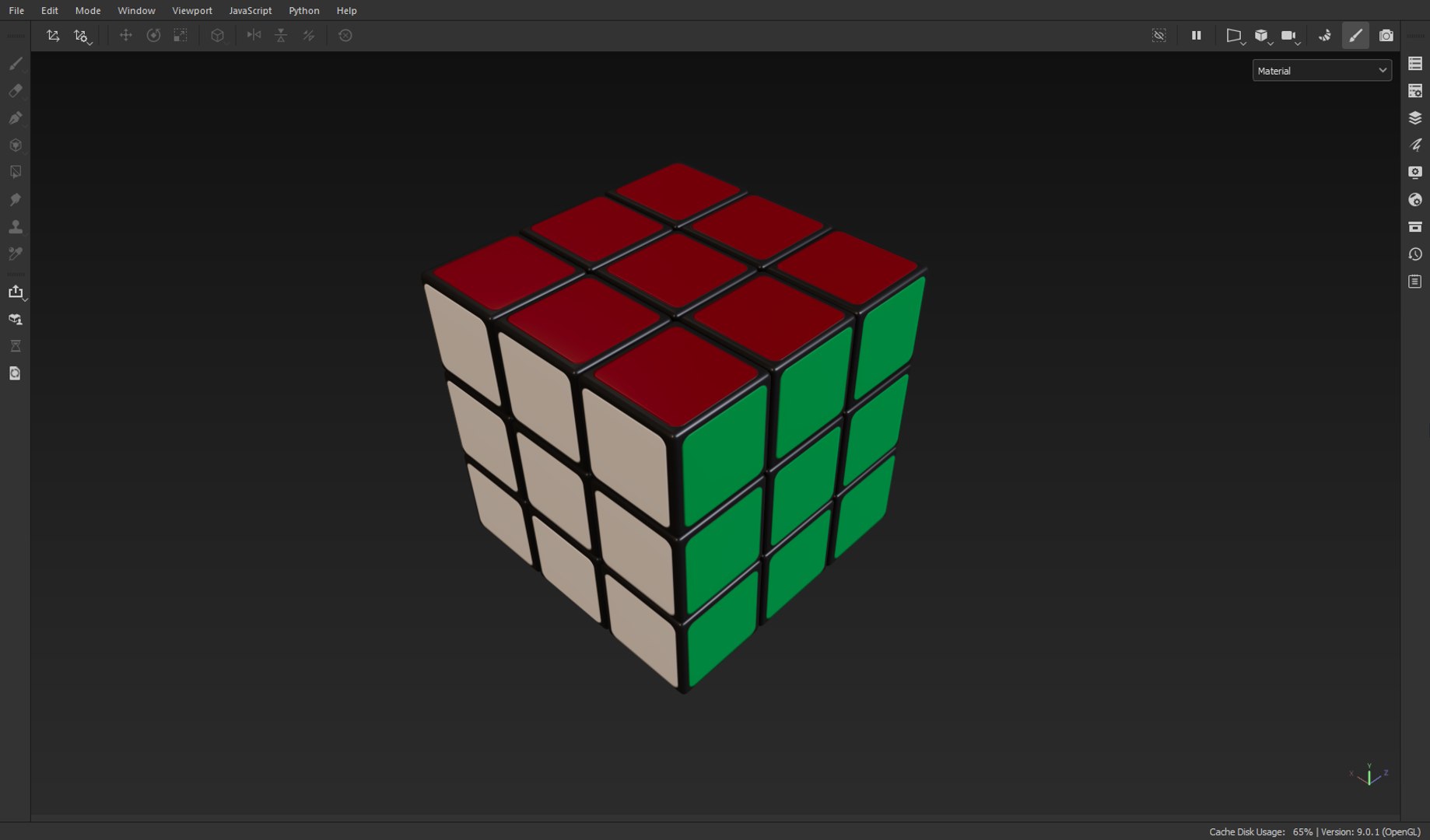
Task: Open the Material channel dropdown
Action: (1322, 71)
